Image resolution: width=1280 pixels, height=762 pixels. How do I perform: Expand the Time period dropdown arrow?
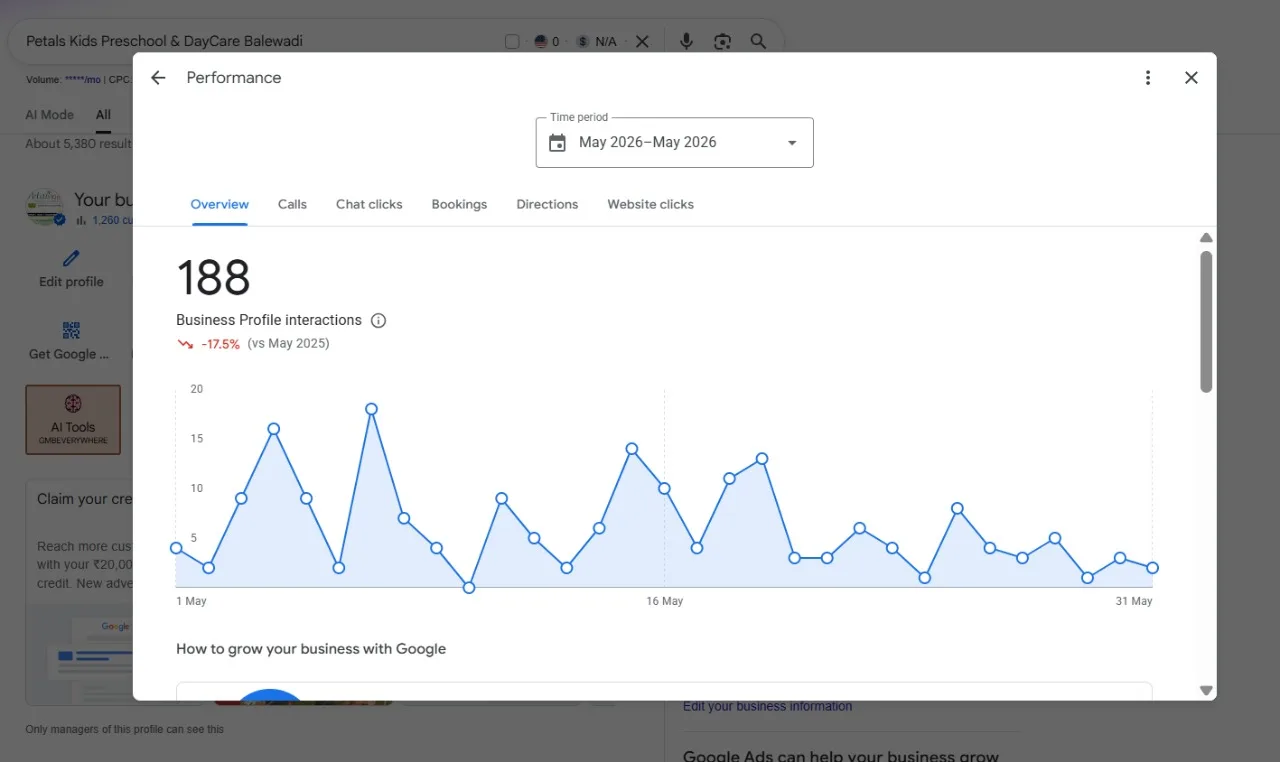(x=792, y=143)
